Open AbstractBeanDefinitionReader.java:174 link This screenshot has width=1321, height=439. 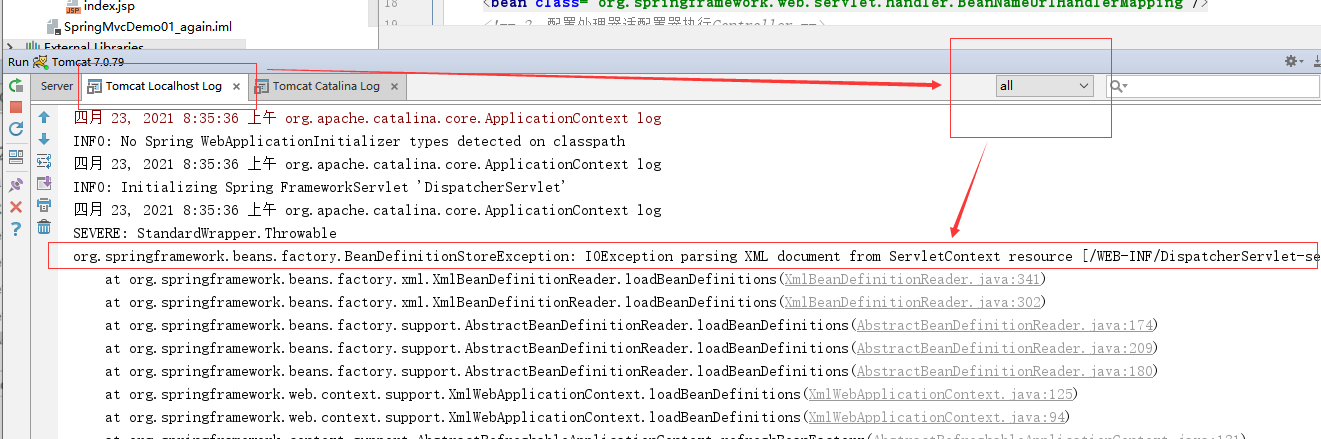(x=1006, y=325)
